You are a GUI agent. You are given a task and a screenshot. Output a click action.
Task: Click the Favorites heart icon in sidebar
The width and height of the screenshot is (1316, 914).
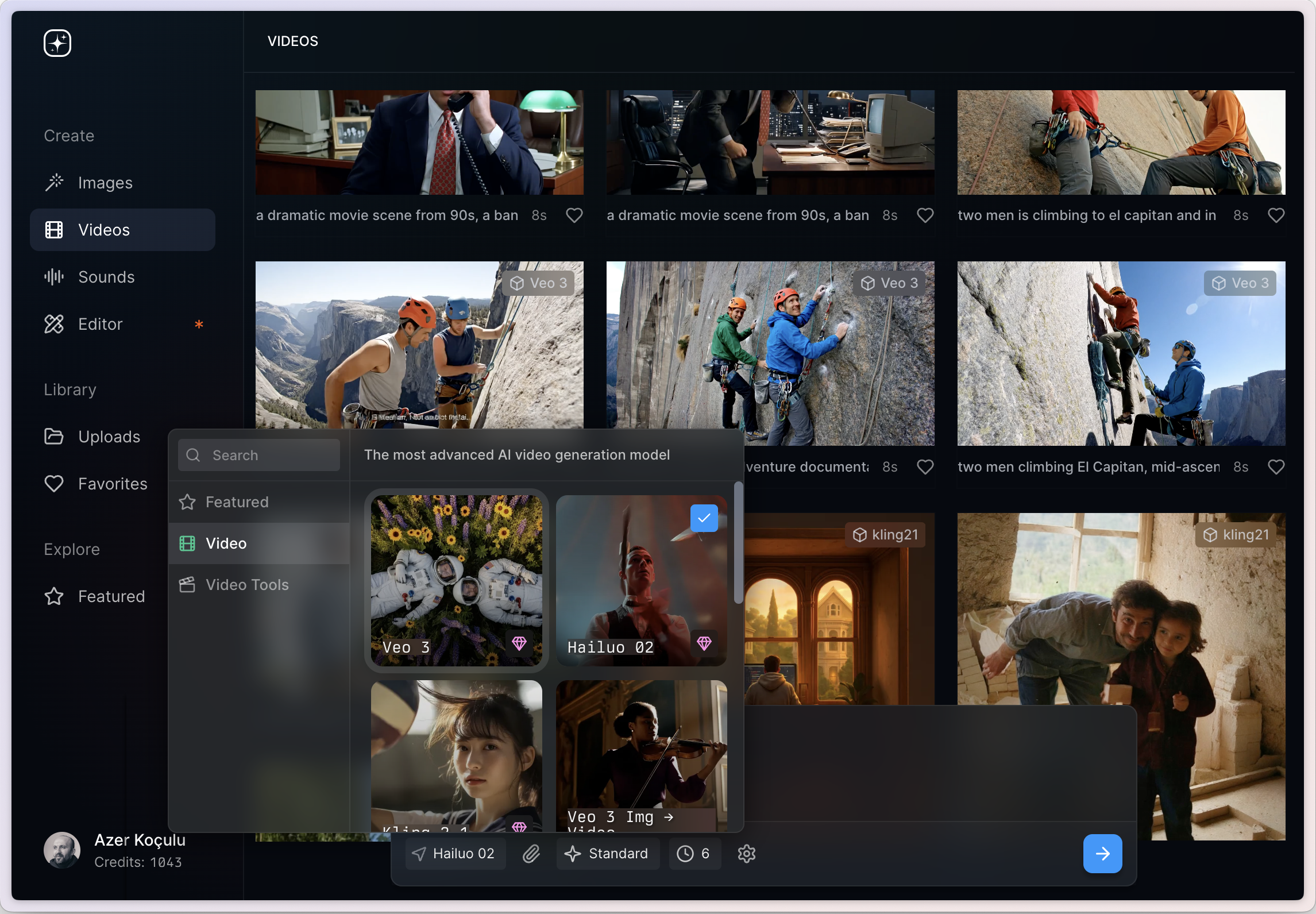(54, 484)
